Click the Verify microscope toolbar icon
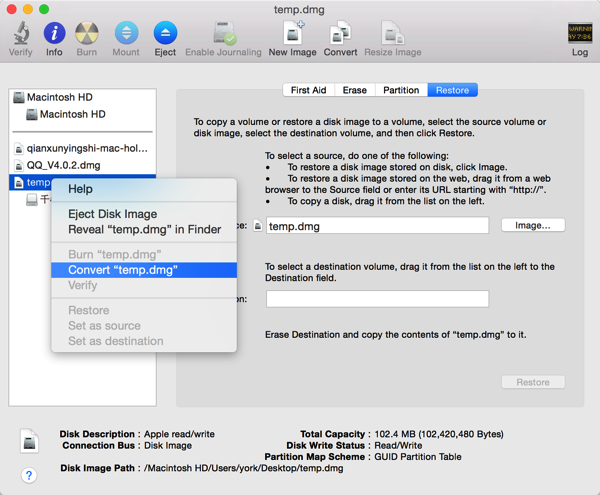600x495 pixels. (x=21, y=33)
